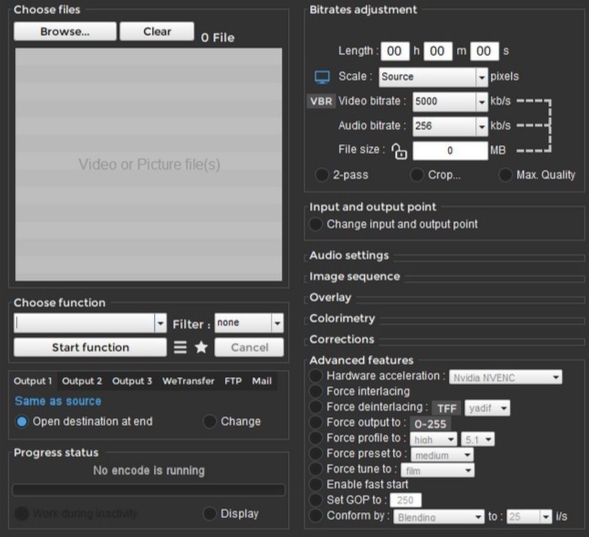Click the Length minutes field
This screenshot has width=589, height=537.
pyautogui.click(x=438, y=51)
